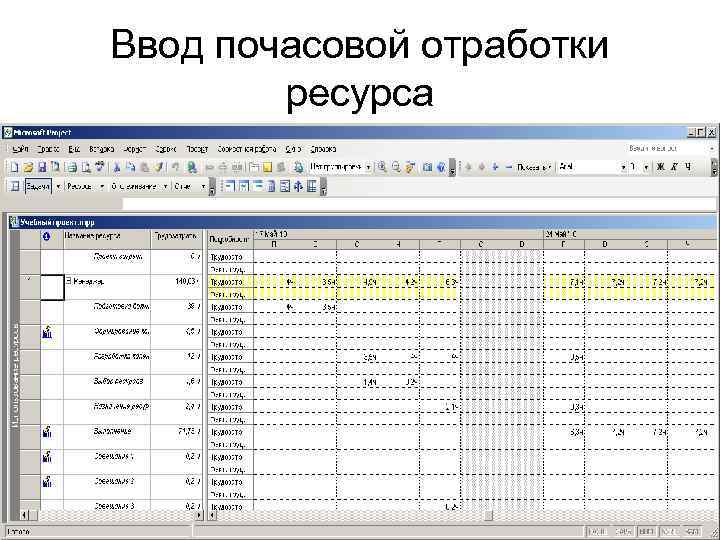Open the assign resources icon

tap(281, 167)
